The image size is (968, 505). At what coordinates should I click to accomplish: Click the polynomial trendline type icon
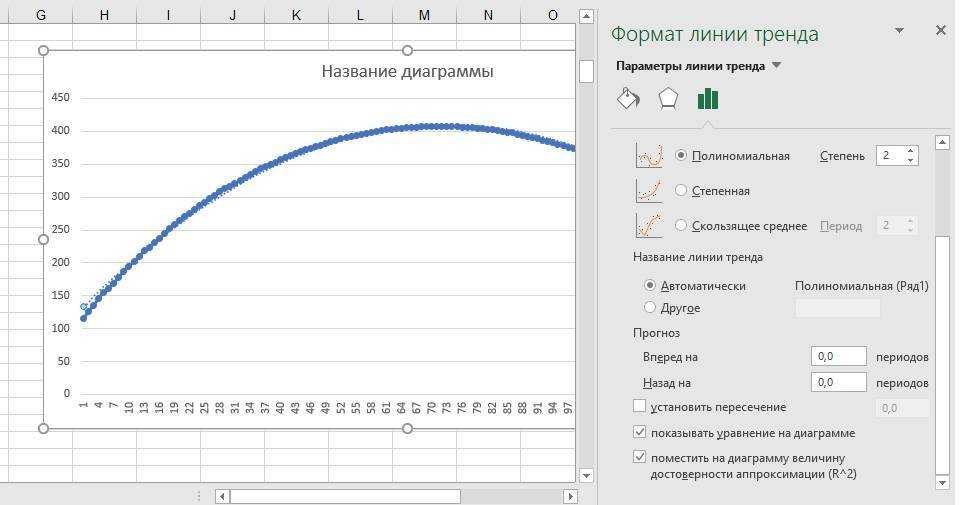click(x=649, y=156)
